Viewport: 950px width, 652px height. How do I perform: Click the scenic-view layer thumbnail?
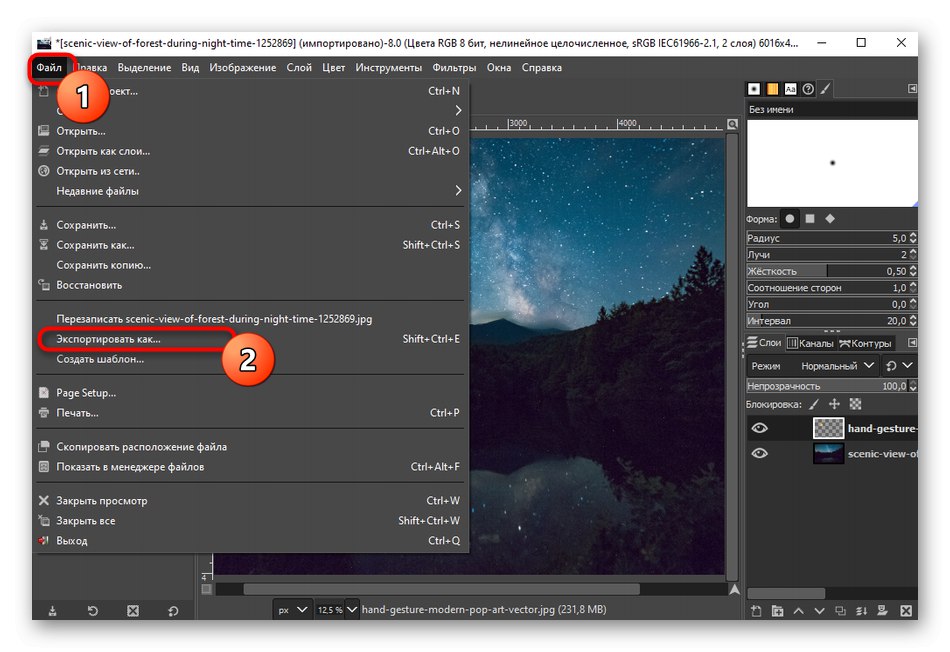[829, 453]
